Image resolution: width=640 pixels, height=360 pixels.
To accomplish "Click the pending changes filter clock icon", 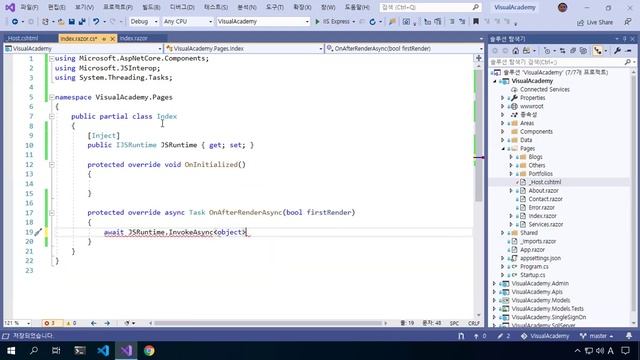I will click(x=547, y=51).
